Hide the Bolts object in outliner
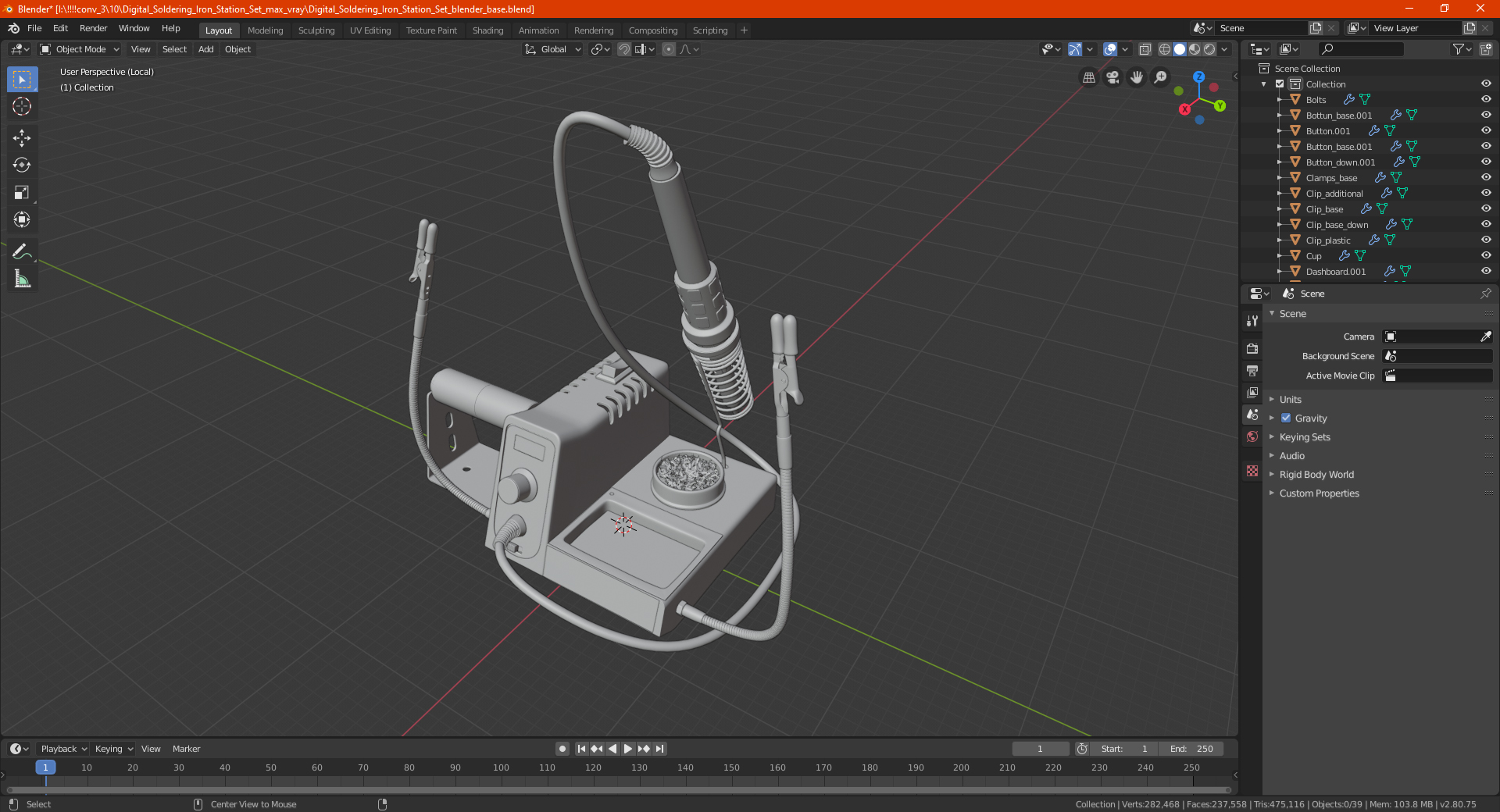 pyautogui.click(x=1486, y=100)
